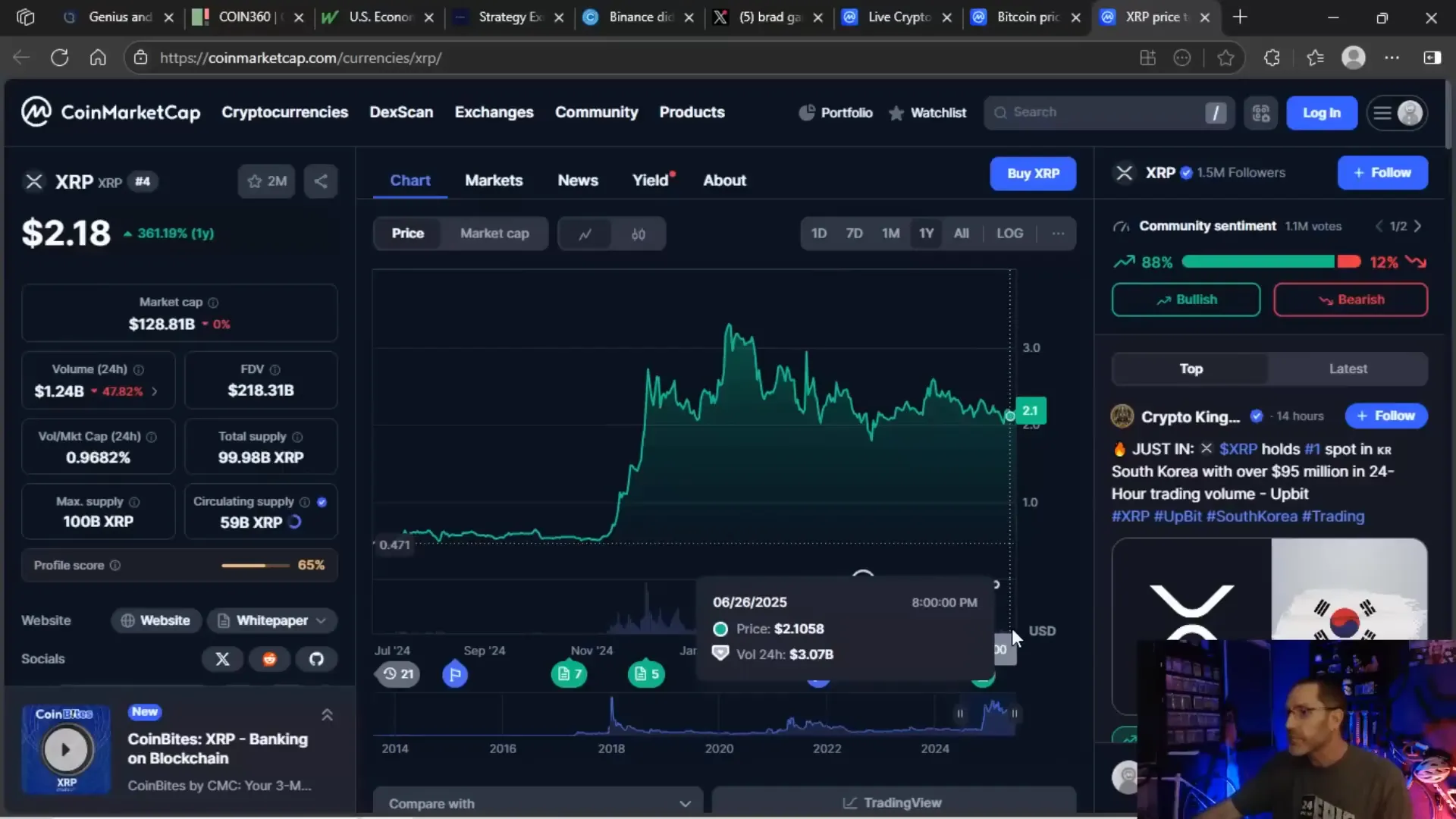The width and height of the screenshot is (1456, 819).
Task: Click the Profile score progress bar
Action: 256,566
